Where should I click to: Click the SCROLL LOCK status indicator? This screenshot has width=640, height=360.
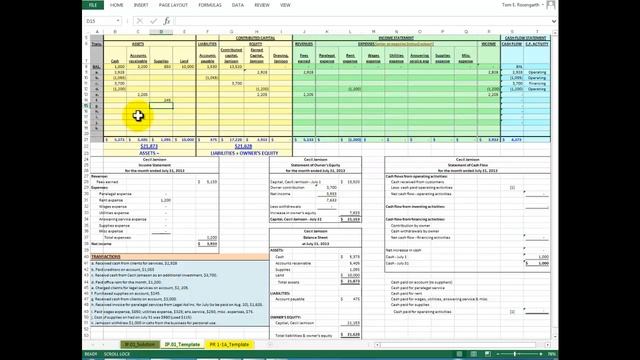[x=116, y=354]
